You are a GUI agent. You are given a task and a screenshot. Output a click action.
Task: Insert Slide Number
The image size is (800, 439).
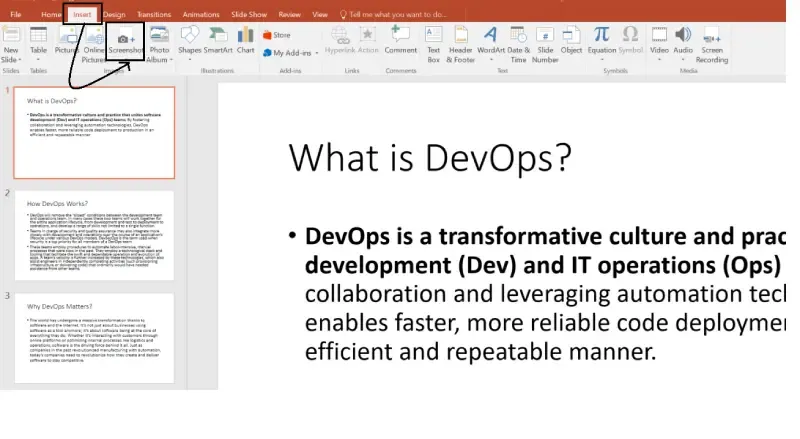click(x=545, y=44)
